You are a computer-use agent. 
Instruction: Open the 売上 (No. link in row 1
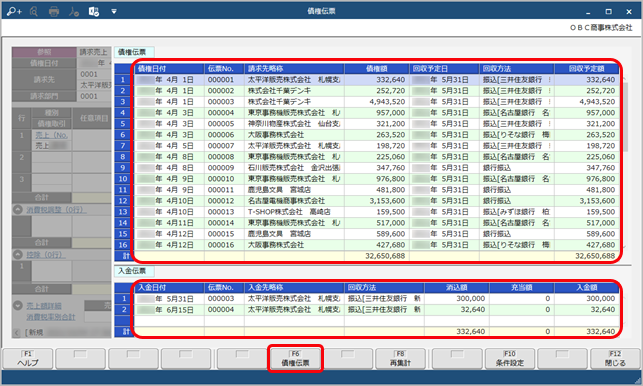pyautogui.click(x=52, y=135)
